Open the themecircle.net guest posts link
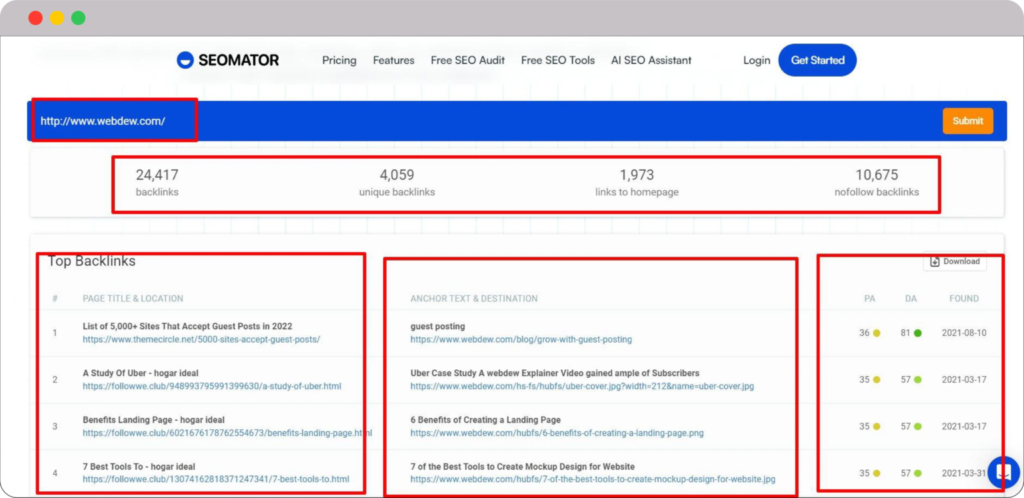1024x498 pixels. pos(201,339)
